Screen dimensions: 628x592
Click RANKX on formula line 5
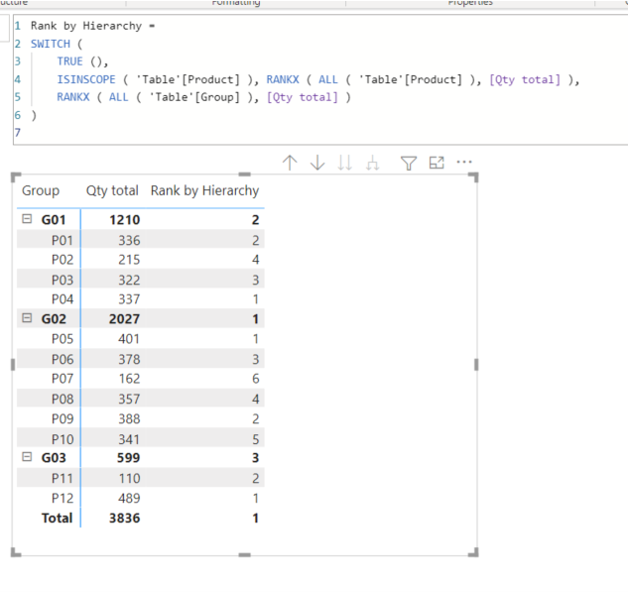pos(73,97)
